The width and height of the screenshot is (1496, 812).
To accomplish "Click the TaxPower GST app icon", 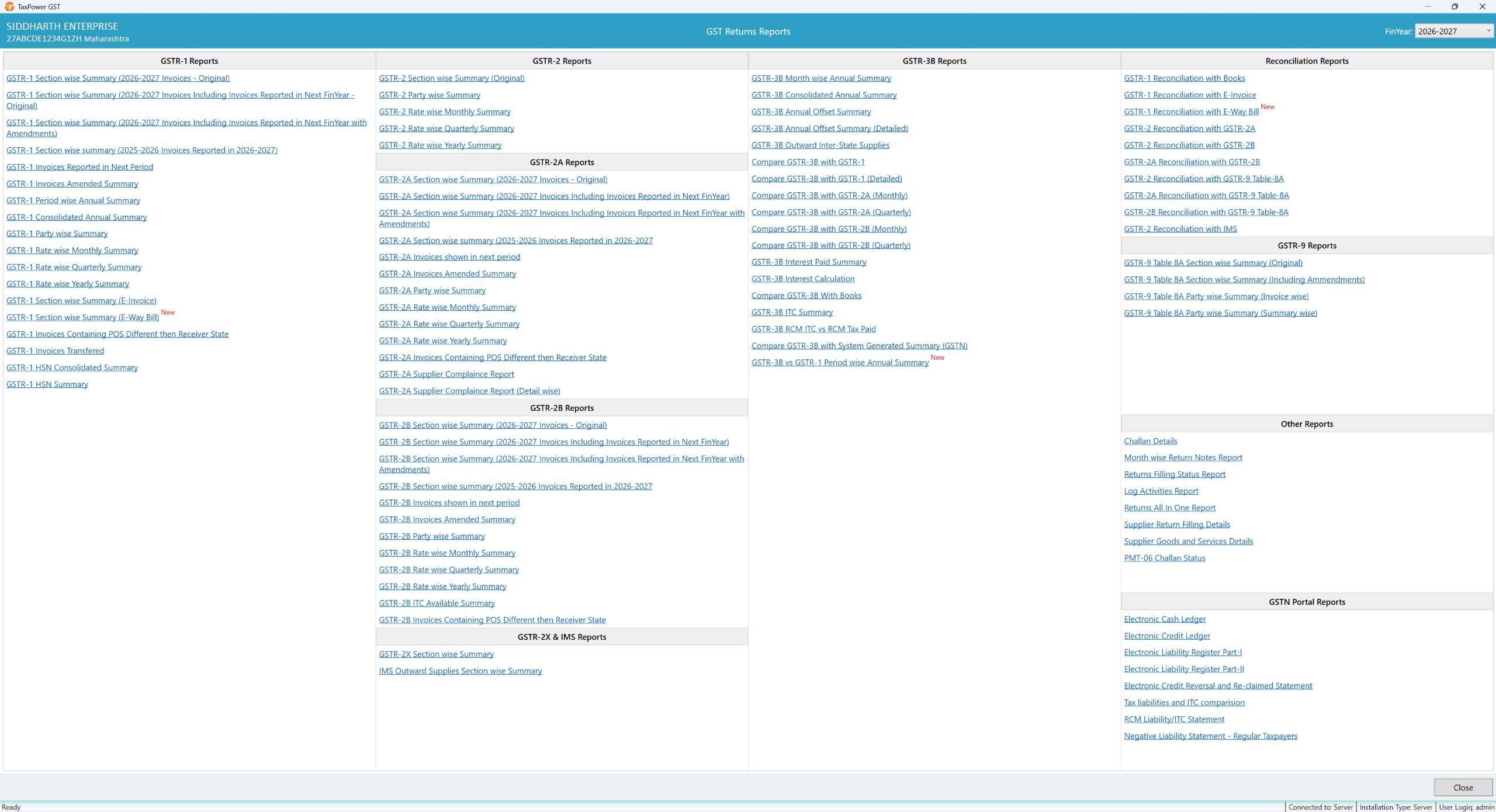I will click(x=9, y=6).
